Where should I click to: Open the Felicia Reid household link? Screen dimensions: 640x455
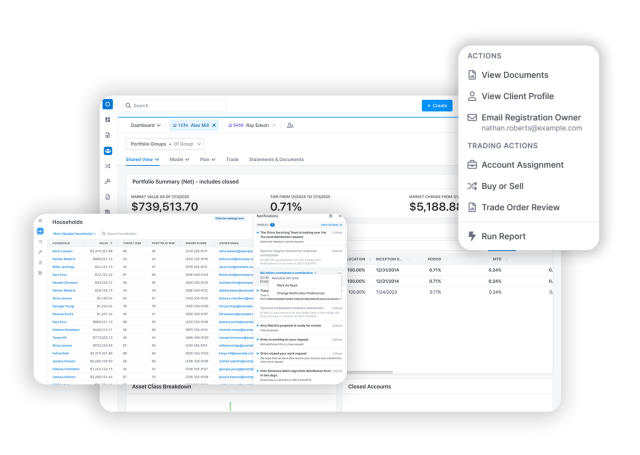click(x=60, y=353)
